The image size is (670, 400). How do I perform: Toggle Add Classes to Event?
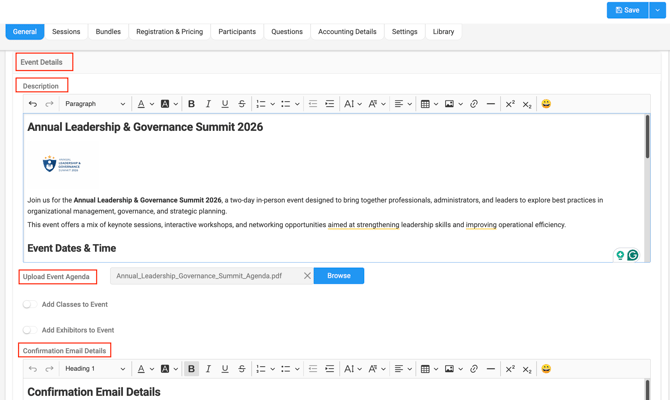pos(29,304)
